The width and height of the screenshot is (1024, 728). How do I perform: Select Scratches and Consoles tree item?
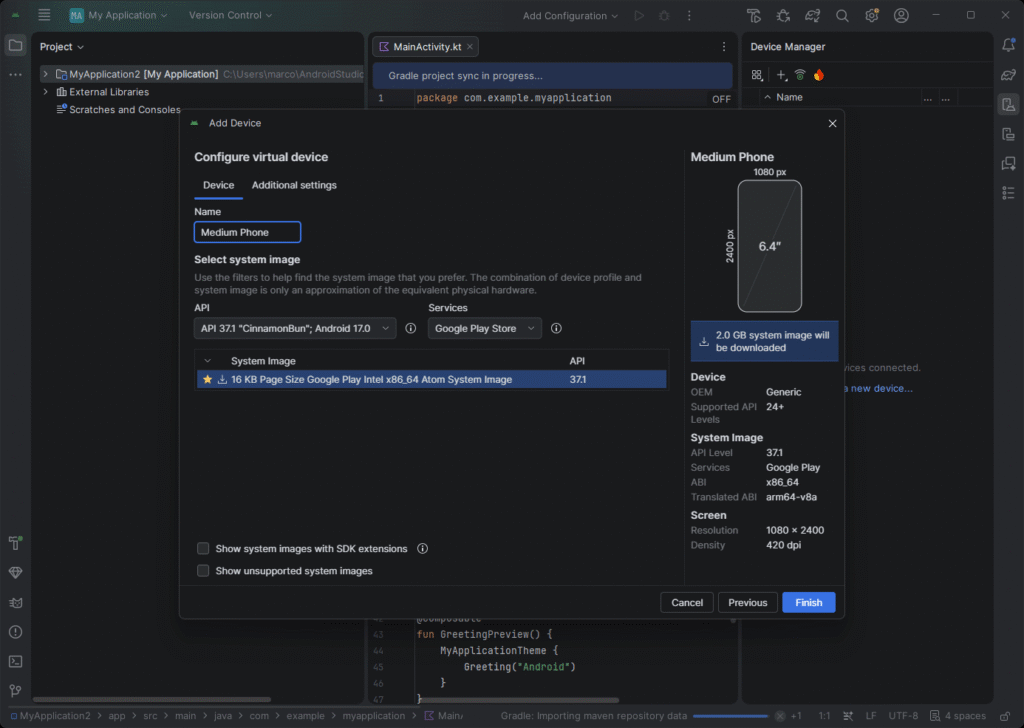pos(124,110)
